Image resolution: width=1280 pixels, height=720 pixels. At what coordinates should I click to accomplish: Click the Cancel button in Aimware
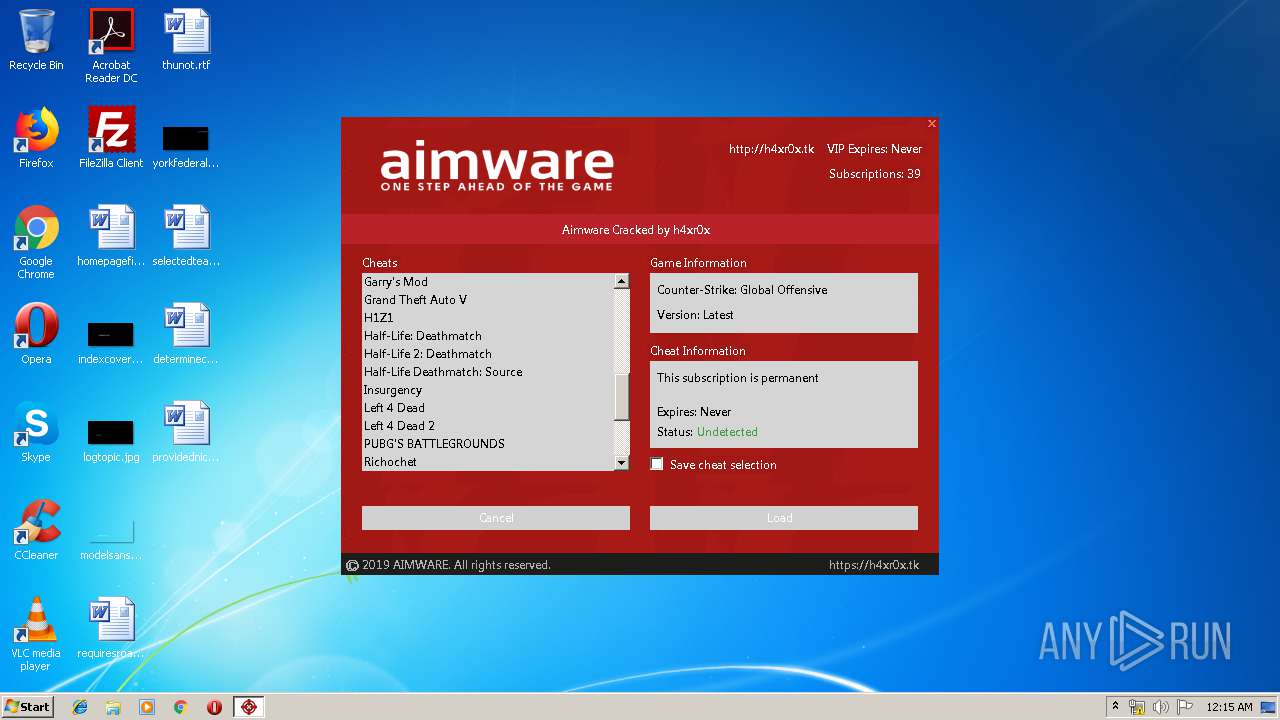(x=496, y=518)
